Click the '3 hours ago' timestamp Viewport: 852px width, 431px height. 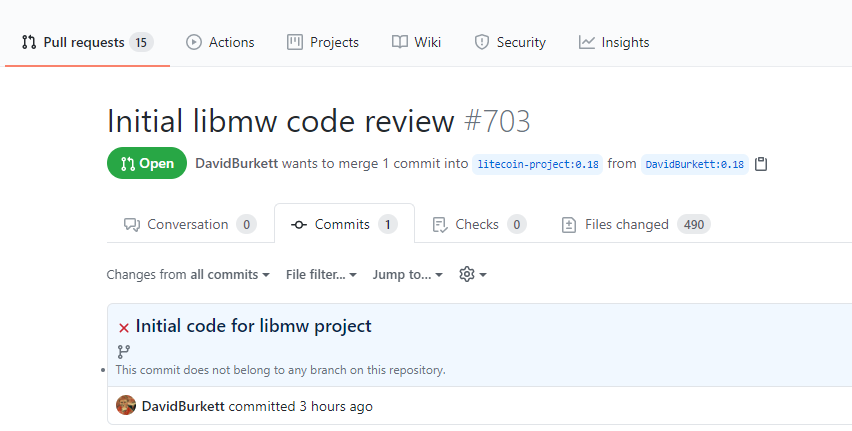click(336, 406)
